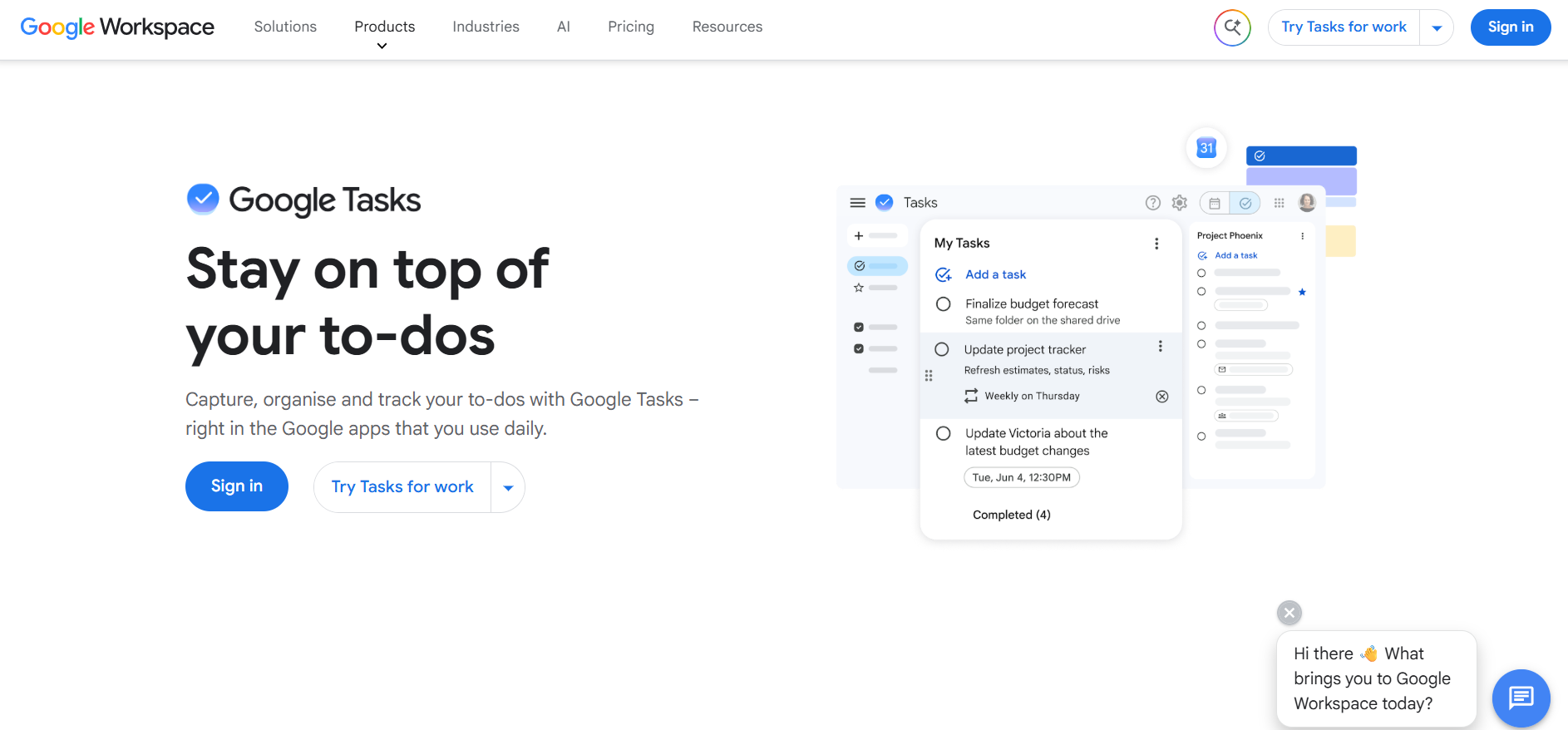This screenshot has height=730, width=1568.
Task: Click the Calendar 31 icon above illustration
Action: point(1206,148)
